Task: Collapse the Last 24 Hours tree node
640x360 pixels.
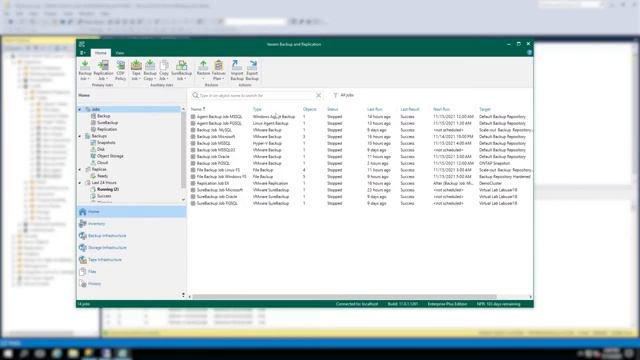Action: pyautogui.click(x=80, y=183)
